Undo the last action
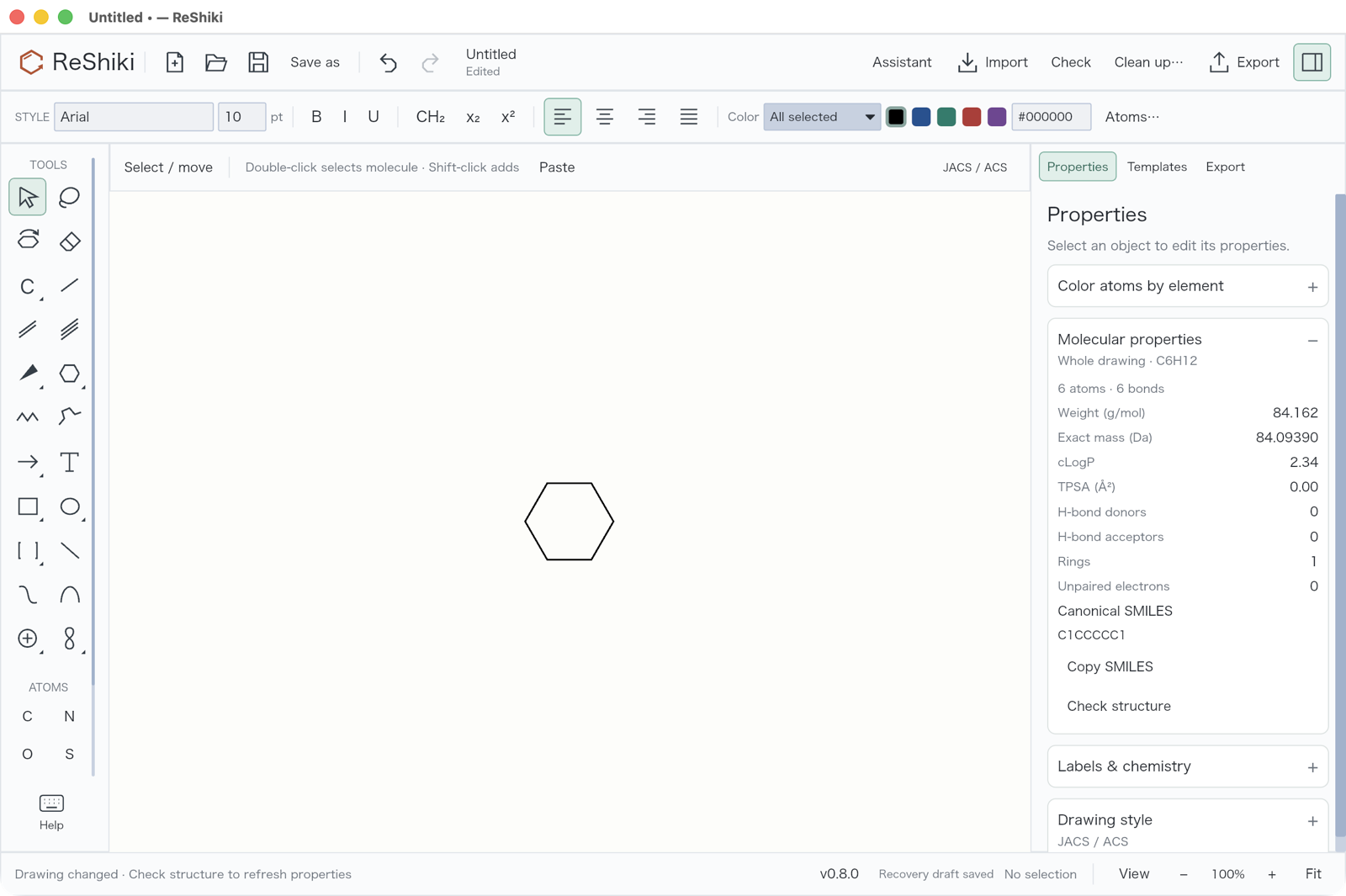 (x=388, y=62)
